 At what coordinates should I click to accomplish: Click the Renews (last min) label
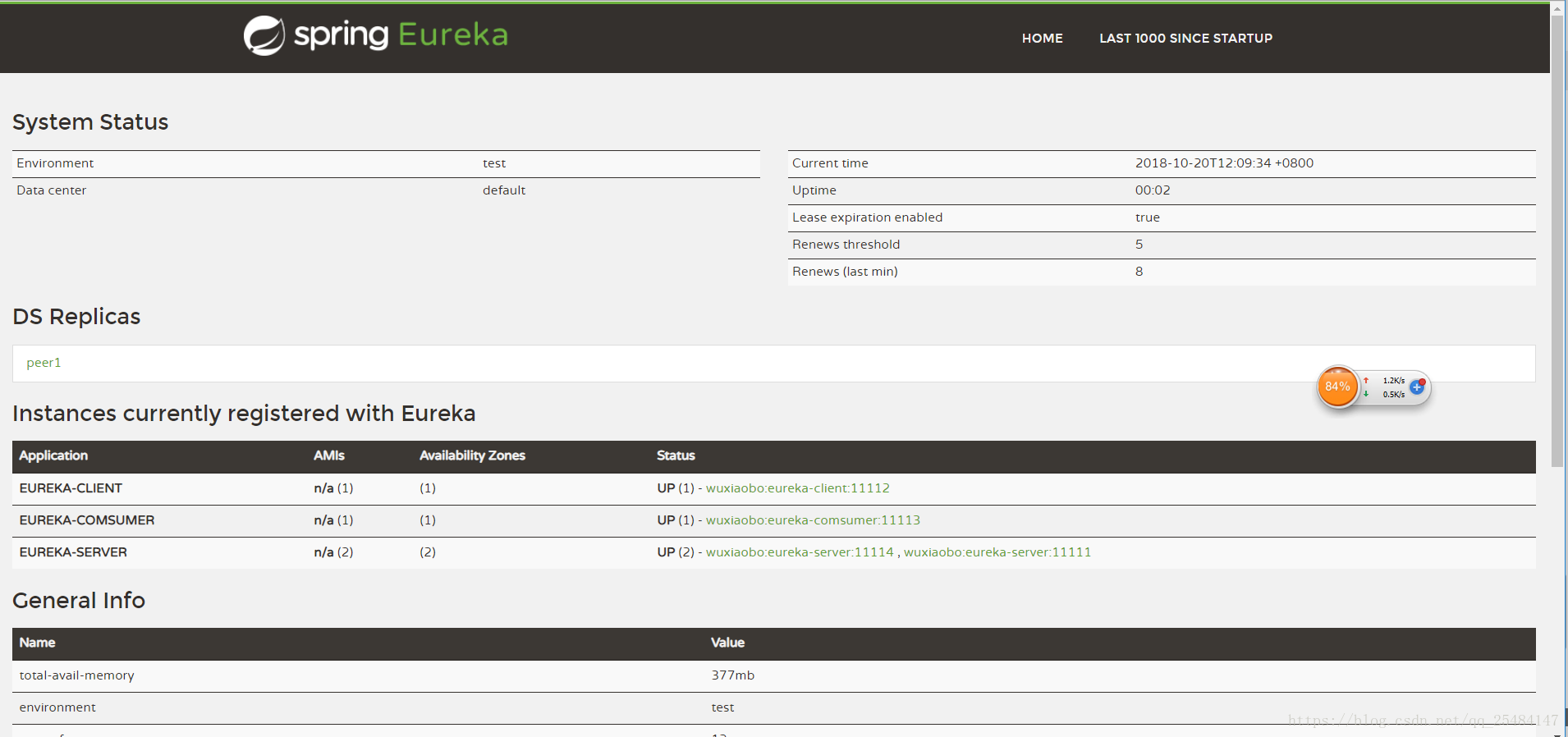845,272
